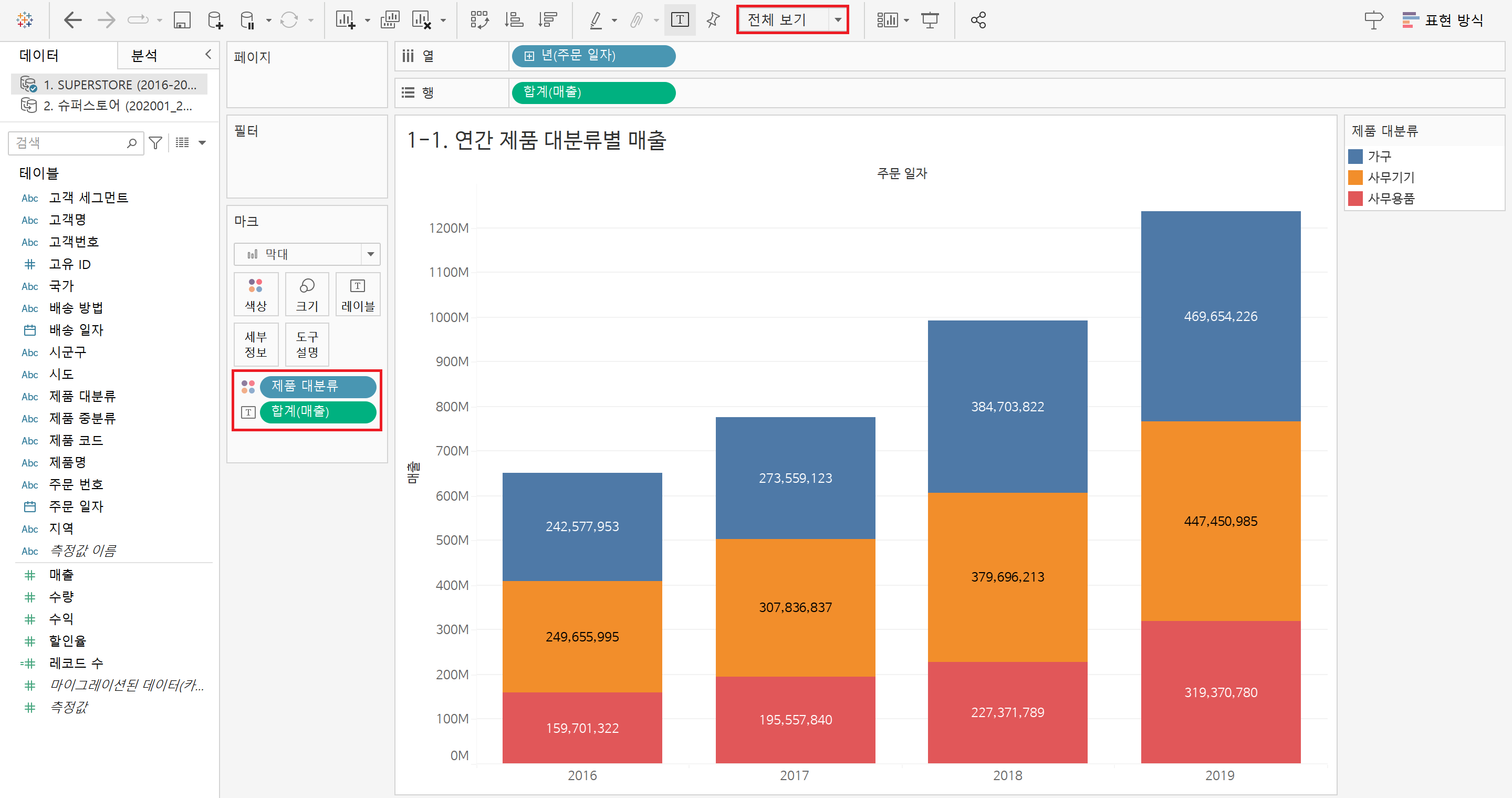This screenshot has width=1512, height=798.
Task: Click the undo back arrow
Action: (x=72, y=20)
